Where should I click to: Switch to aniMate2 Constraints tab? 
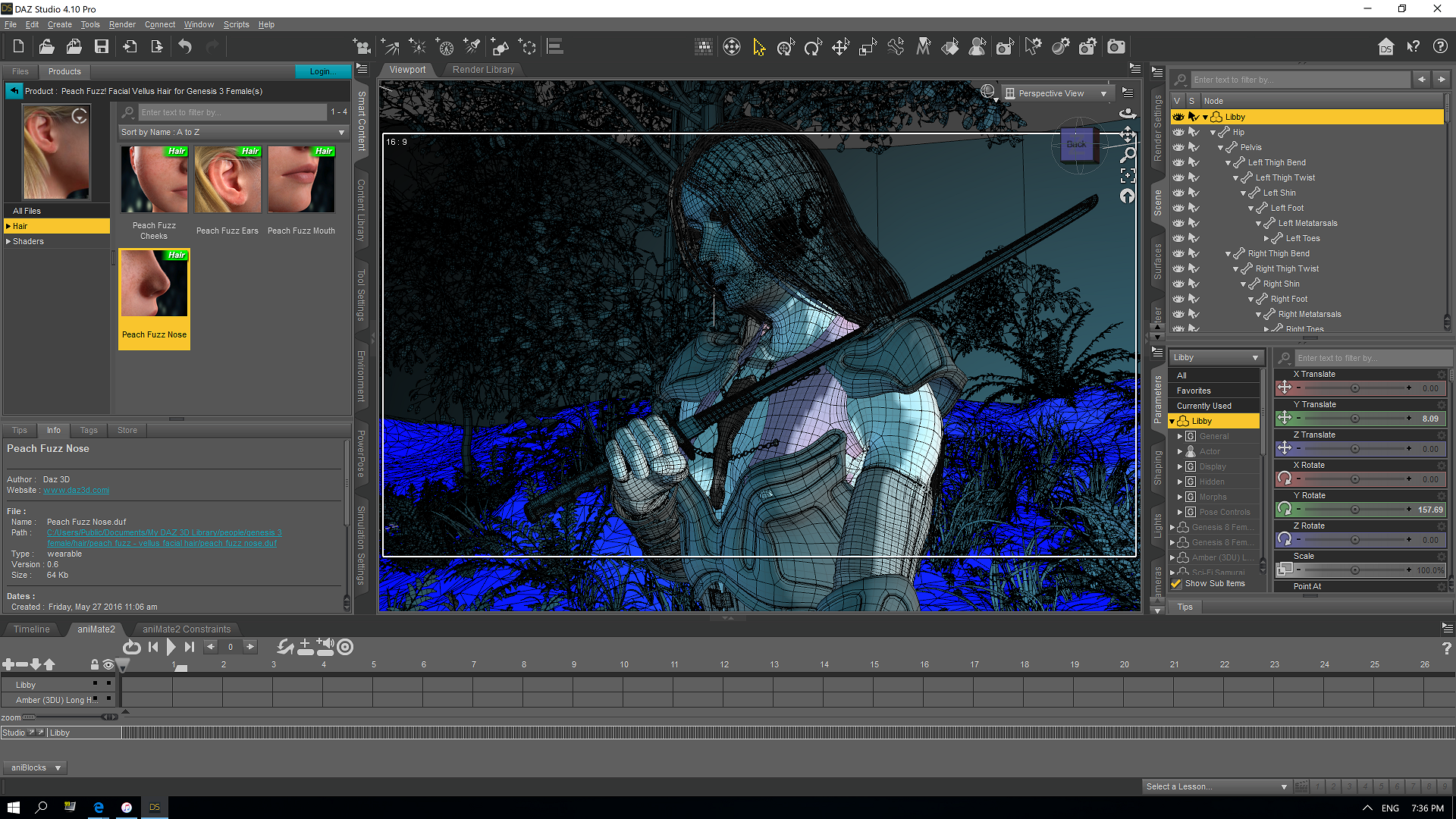(x=187, y=629)
